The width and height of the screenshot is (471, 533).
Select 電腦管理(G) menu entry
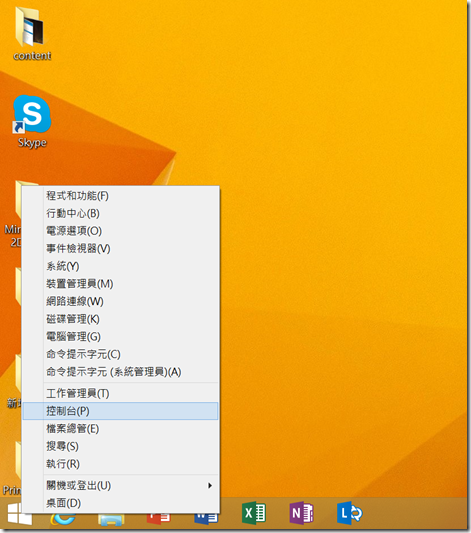point(120,337)
